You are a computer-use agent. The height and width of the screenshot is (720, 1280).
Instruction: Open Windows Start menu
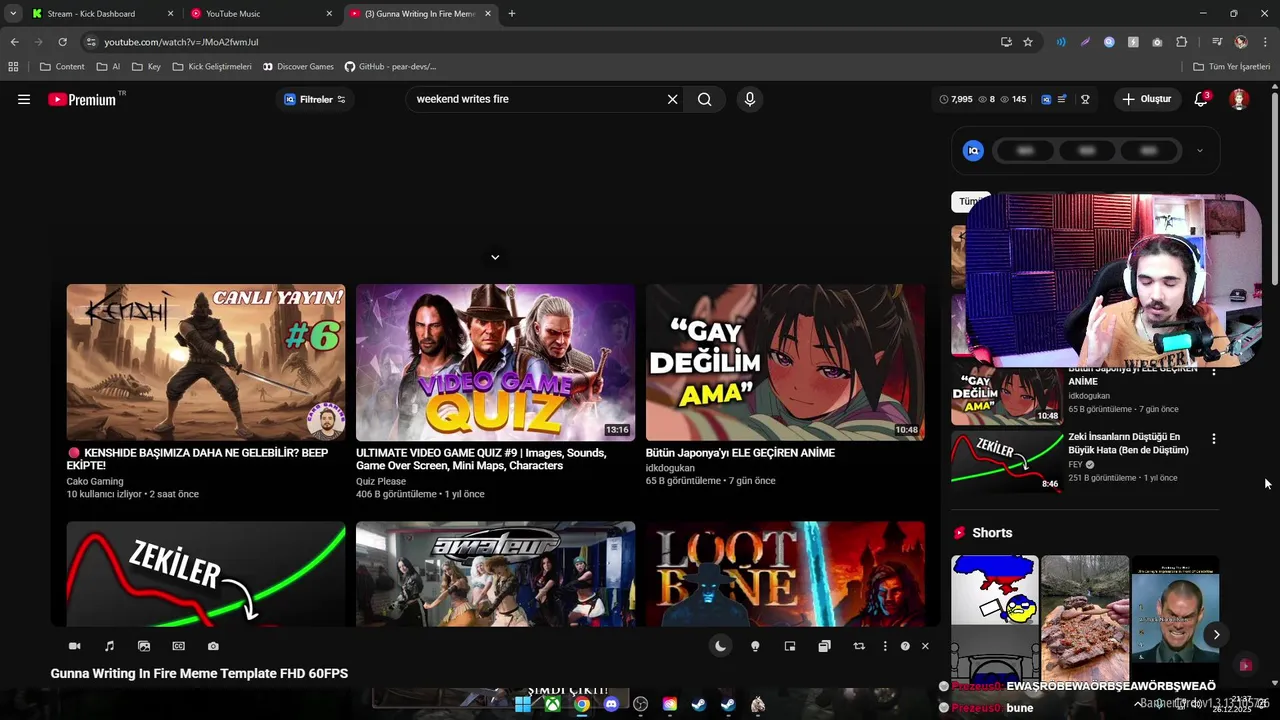522,704
